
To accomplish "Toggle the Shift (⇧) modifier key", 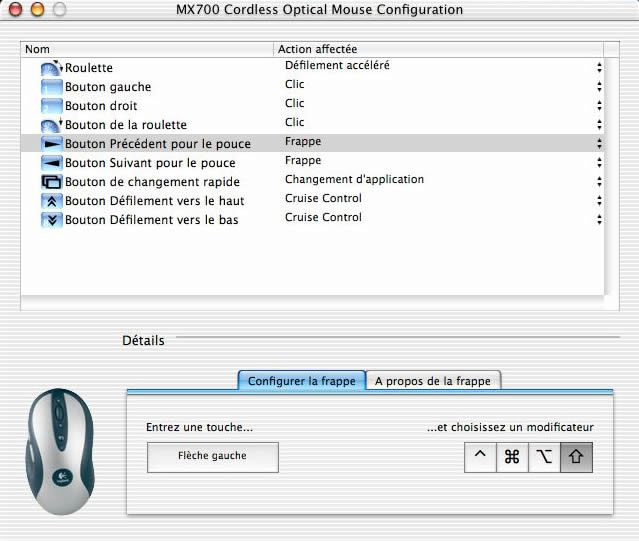I will point(576,457).
